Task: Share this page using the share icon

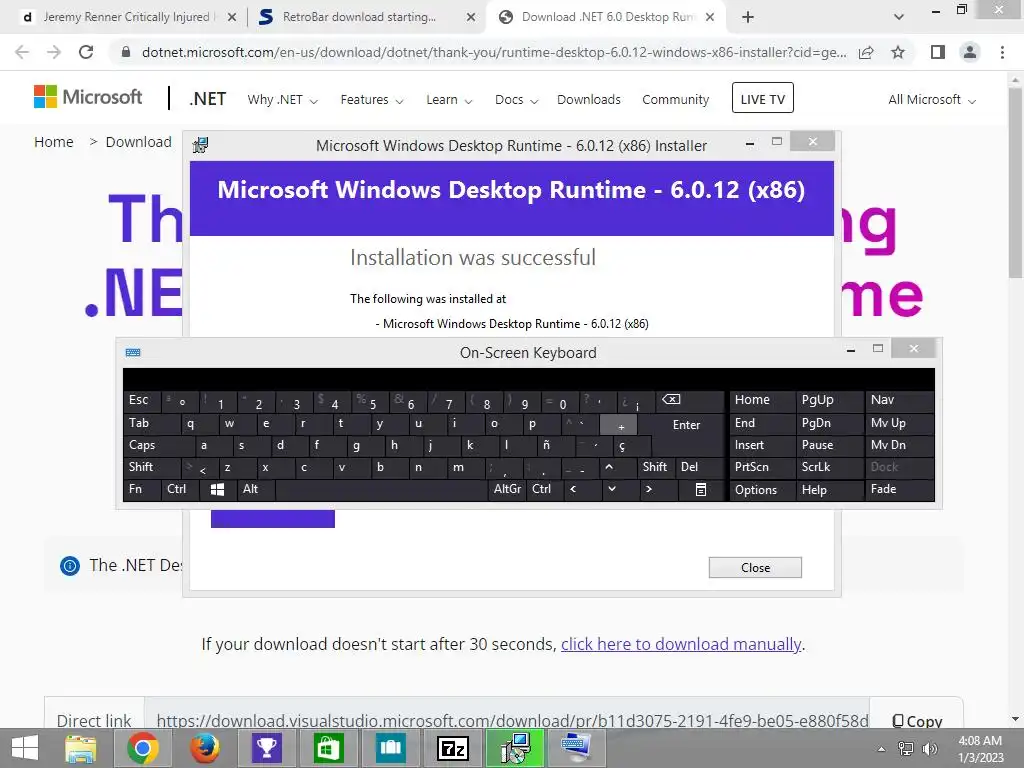Action: pyautogui.click(x=866, y=52)
